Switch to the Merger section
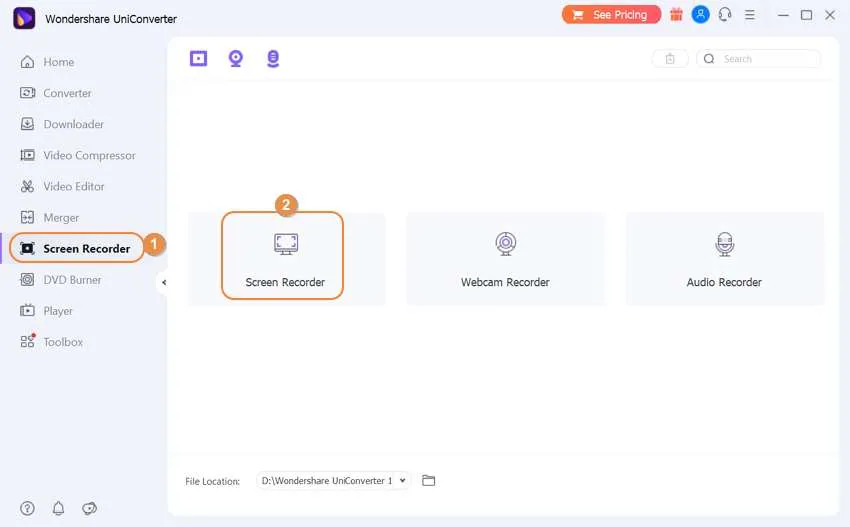Viewport: 850px width, 527px height. click(x=49, y=217)
